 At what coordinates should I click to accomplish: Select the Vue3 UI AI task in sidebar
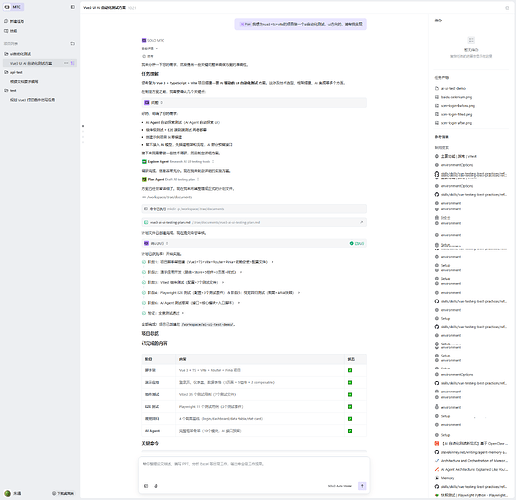click(x=31, y=63)
